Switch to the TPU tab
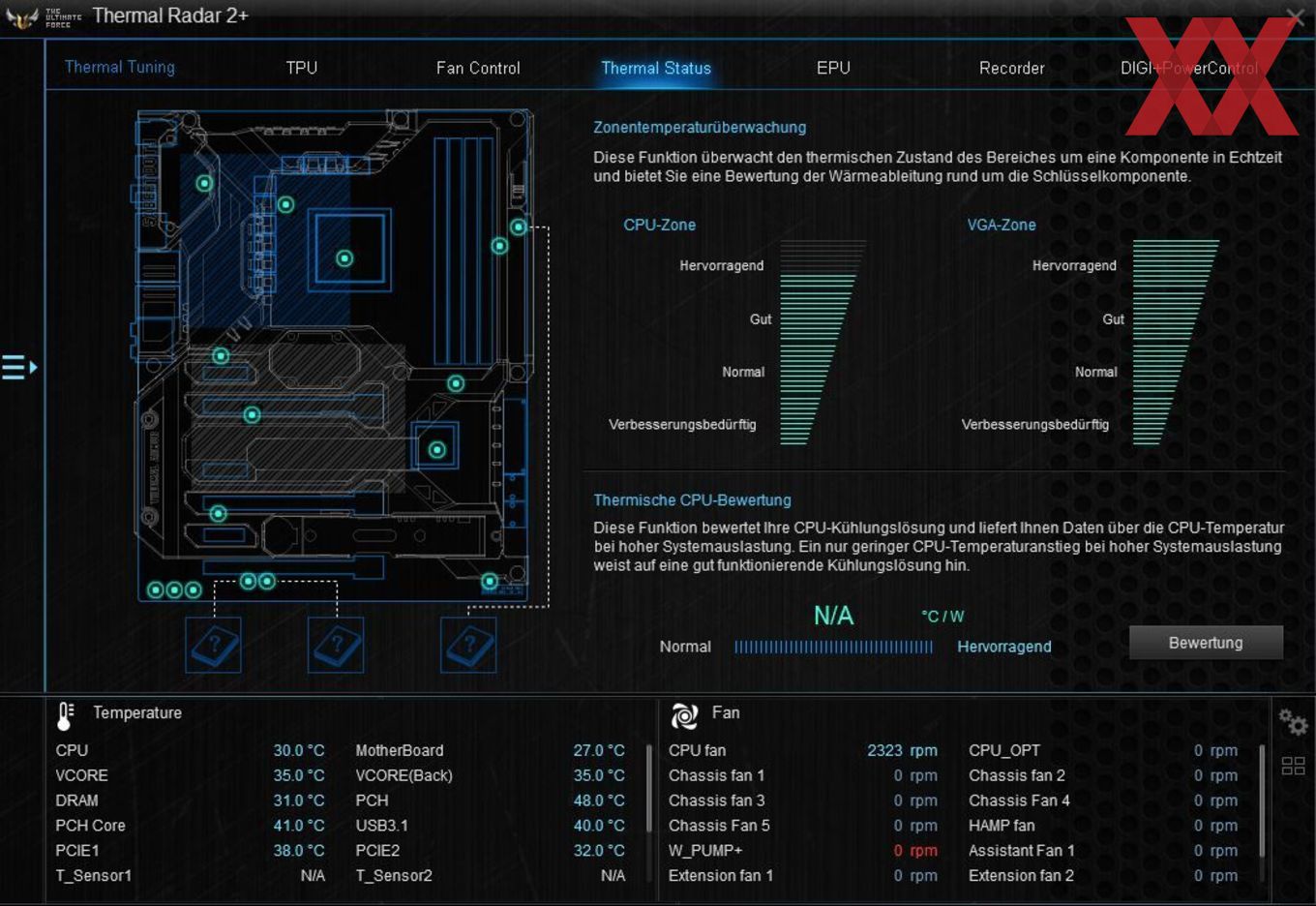Screen dimensions: 1316x906 tap(302, 68)
